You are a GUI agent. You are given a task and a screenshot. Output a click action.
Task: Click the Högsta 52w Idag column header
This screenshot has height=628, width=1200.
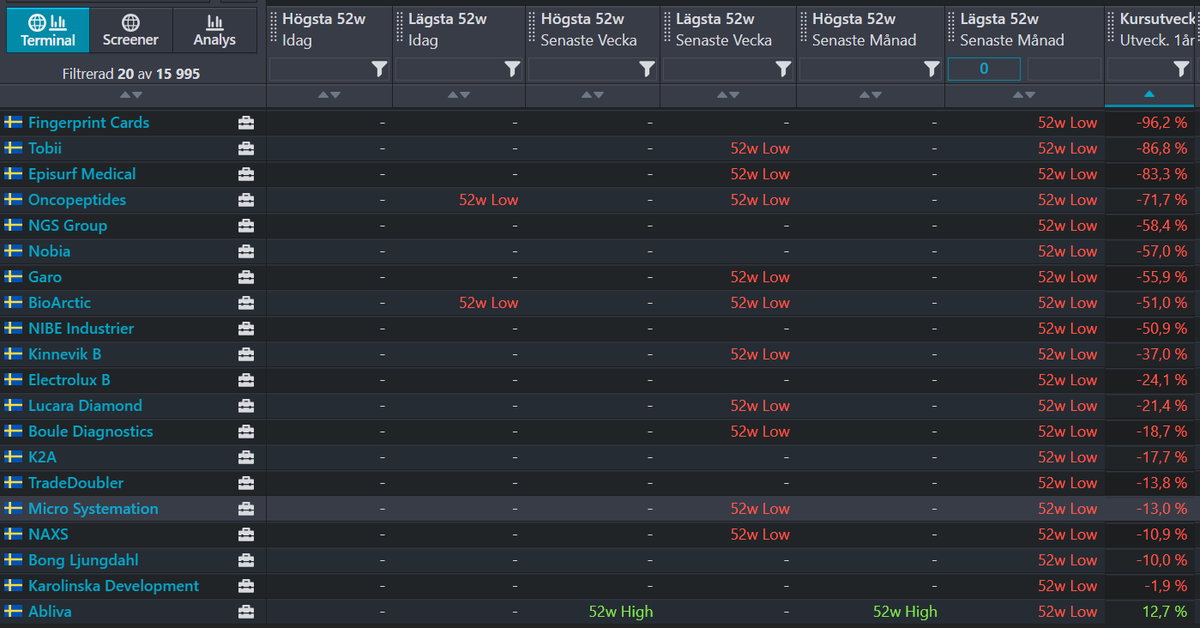(x=330, y=30)
